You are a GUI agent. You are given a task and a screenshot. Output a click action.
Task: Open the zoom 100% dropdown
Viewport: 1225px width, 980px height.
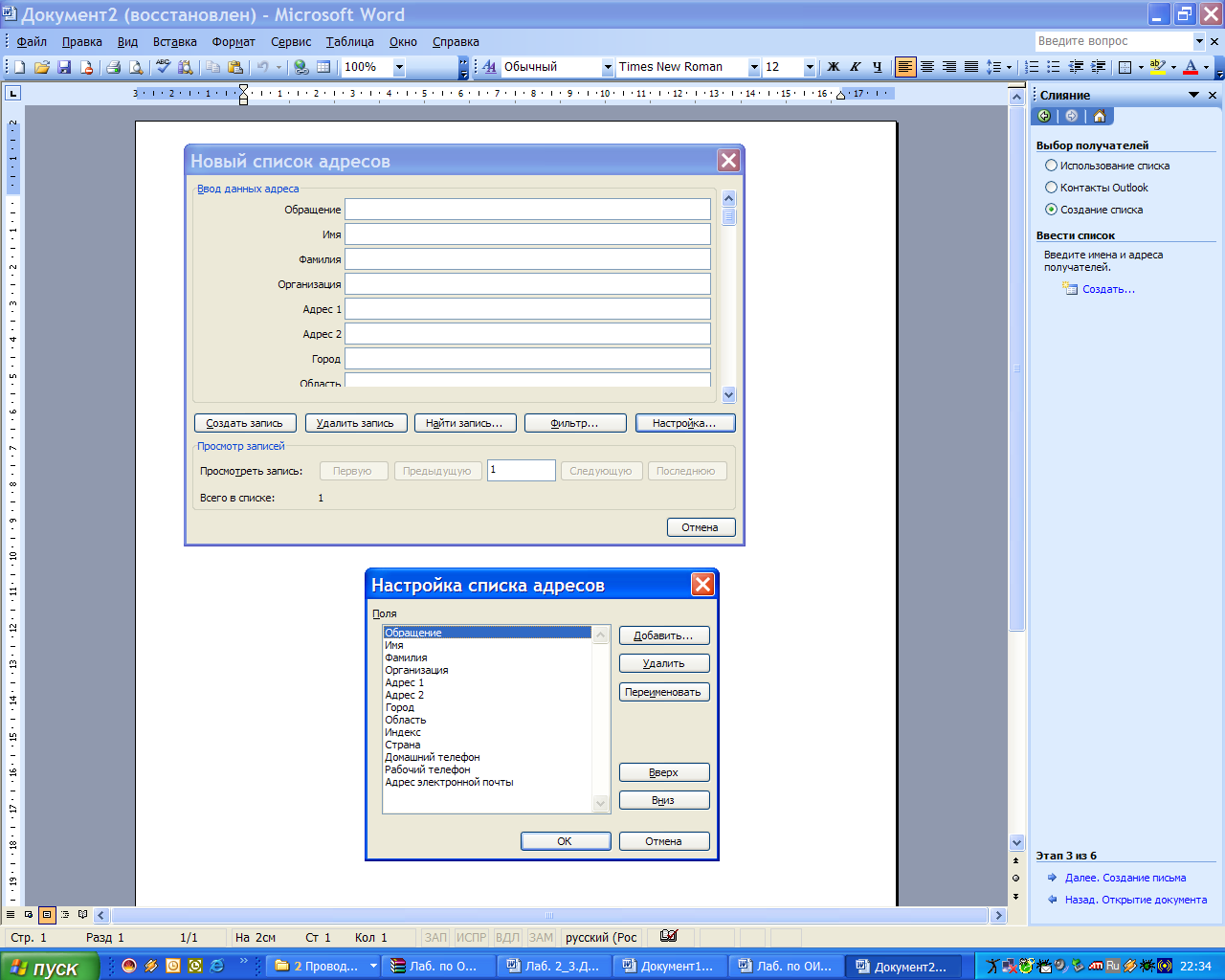[x=399, y=67]
